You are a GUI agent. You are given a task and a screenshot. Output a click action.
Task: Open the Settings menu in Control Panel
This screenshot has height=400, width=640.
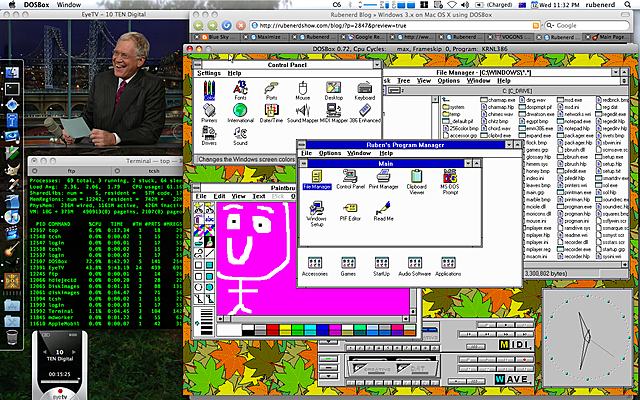pyautogui.click(x=209, y=73)
